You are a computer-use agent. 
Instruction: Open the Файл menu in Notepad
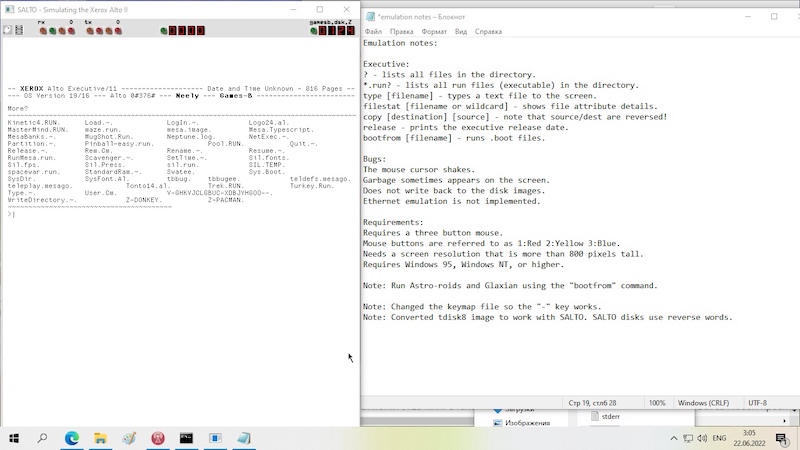373,32
